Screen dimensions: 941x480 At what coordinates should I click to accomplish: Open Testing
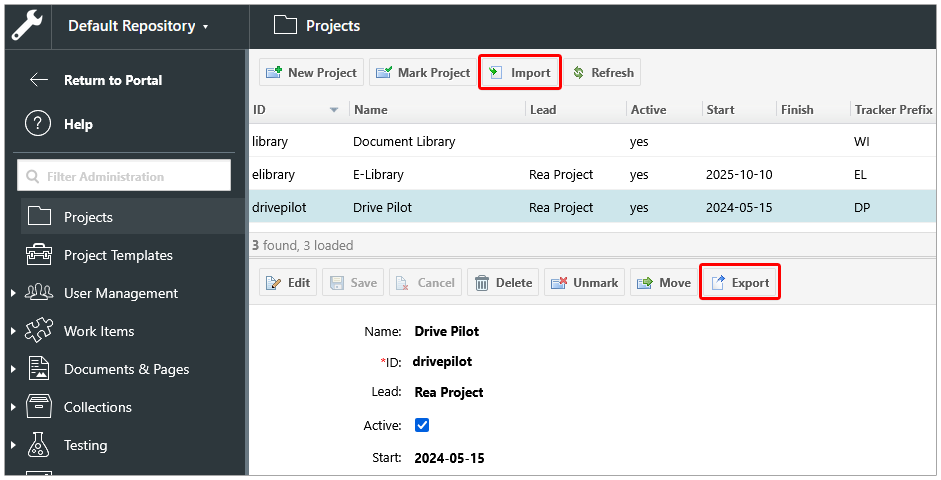click(x=86, y=445)
